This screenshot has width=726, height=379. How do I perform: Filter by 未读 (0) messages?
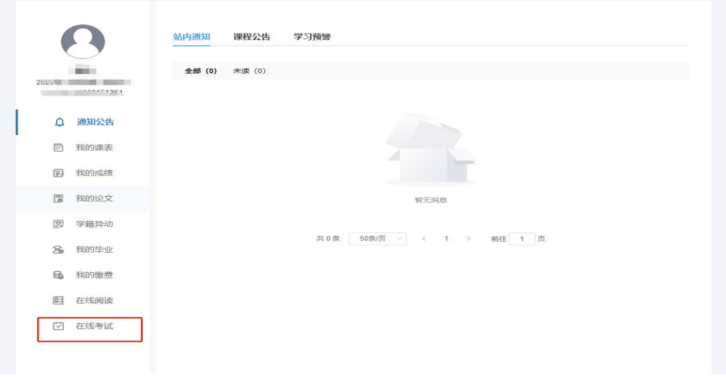[249, 71]
